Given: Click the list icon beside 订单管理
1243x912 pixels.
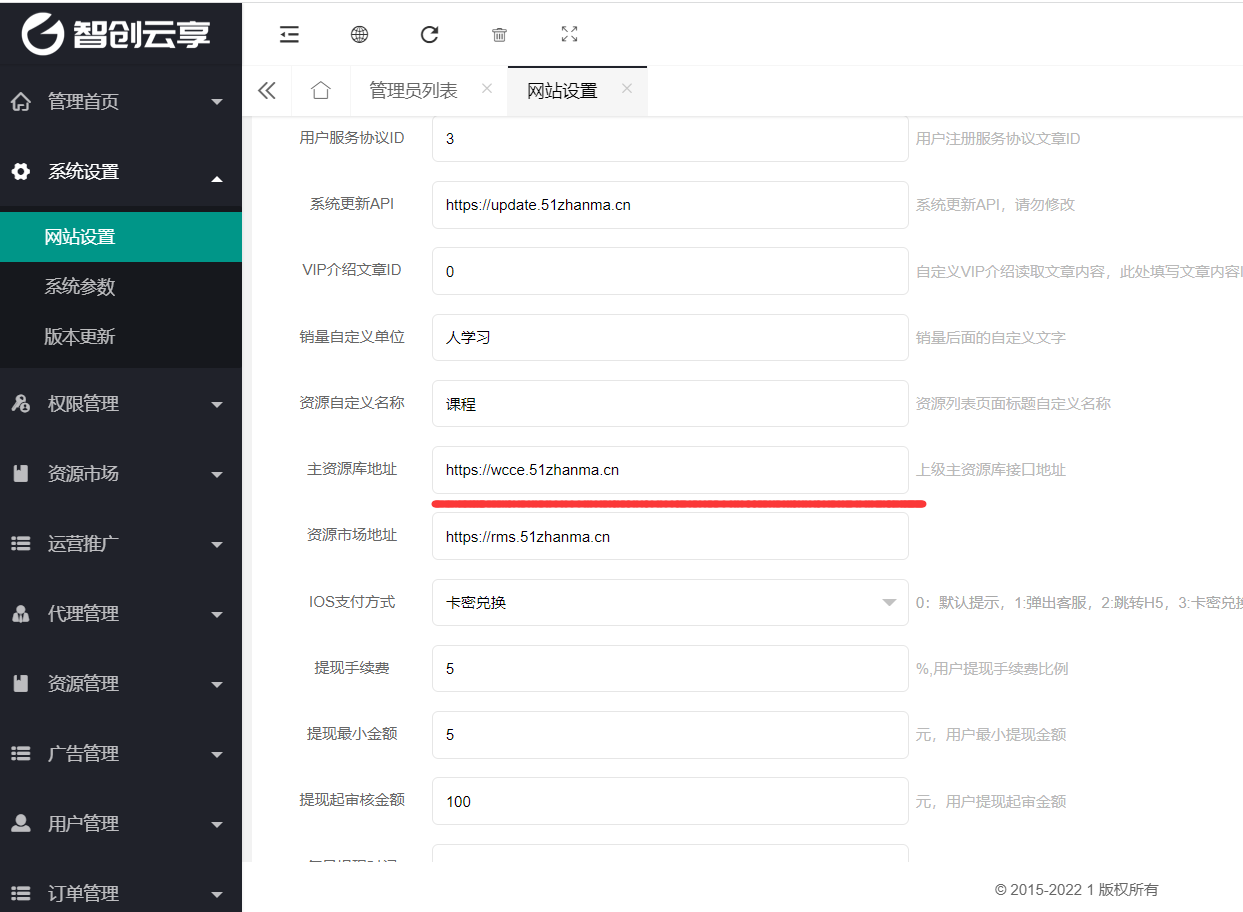Looking at the screenshot, I should (20, 894).
